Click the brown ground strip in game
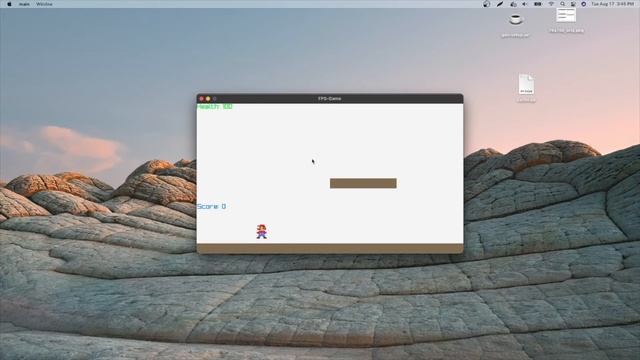Screen dimensions: 640x360 click(330, 249)
